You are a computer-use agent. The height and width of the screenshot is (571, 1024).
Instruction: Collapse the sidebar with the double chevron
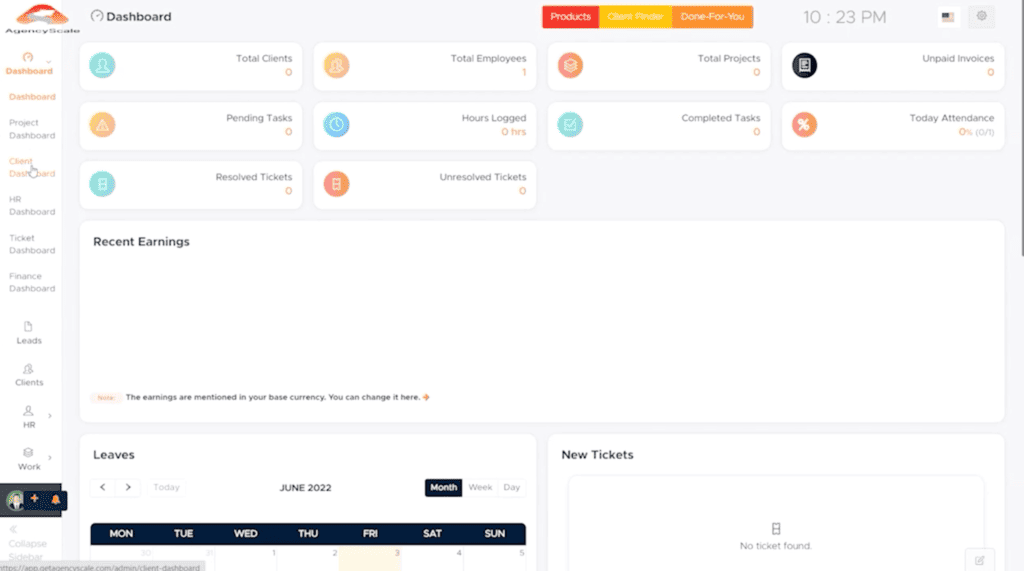tap(13, 530)
